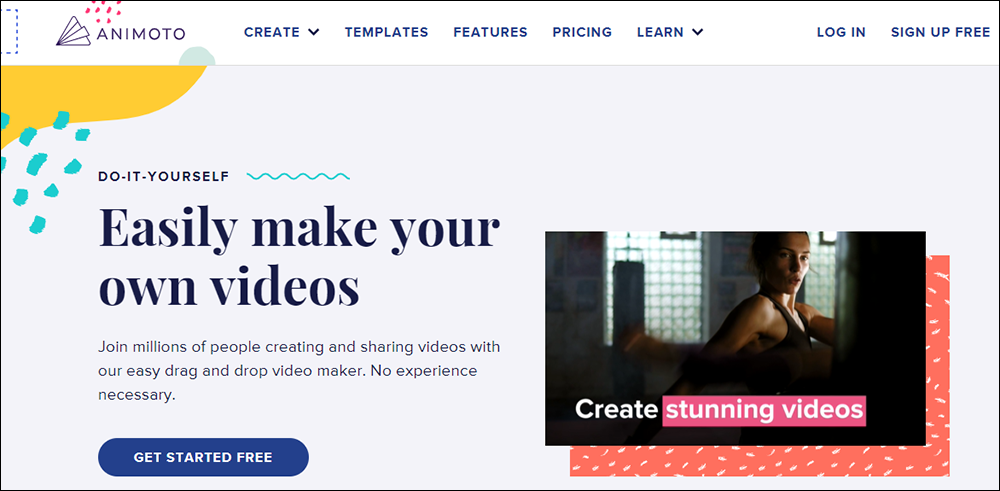Click the GET STARTED FREE button

[x=203, y=457]
